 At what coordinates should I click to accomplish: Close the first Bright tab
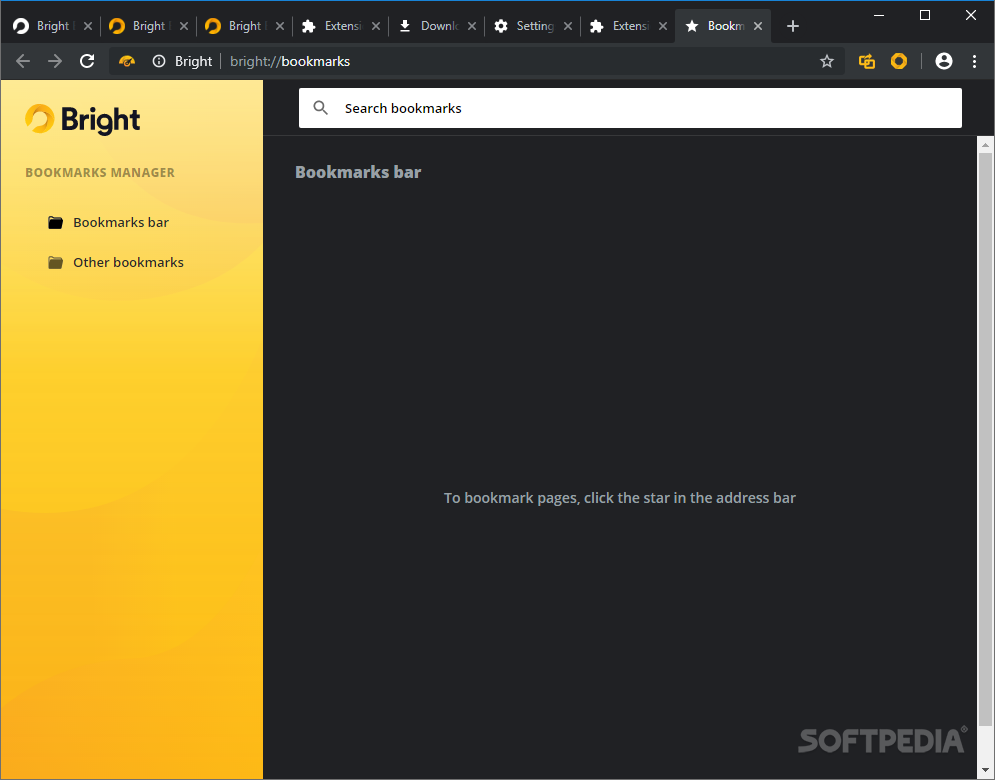pyautogui.click(x=88, y=26)
